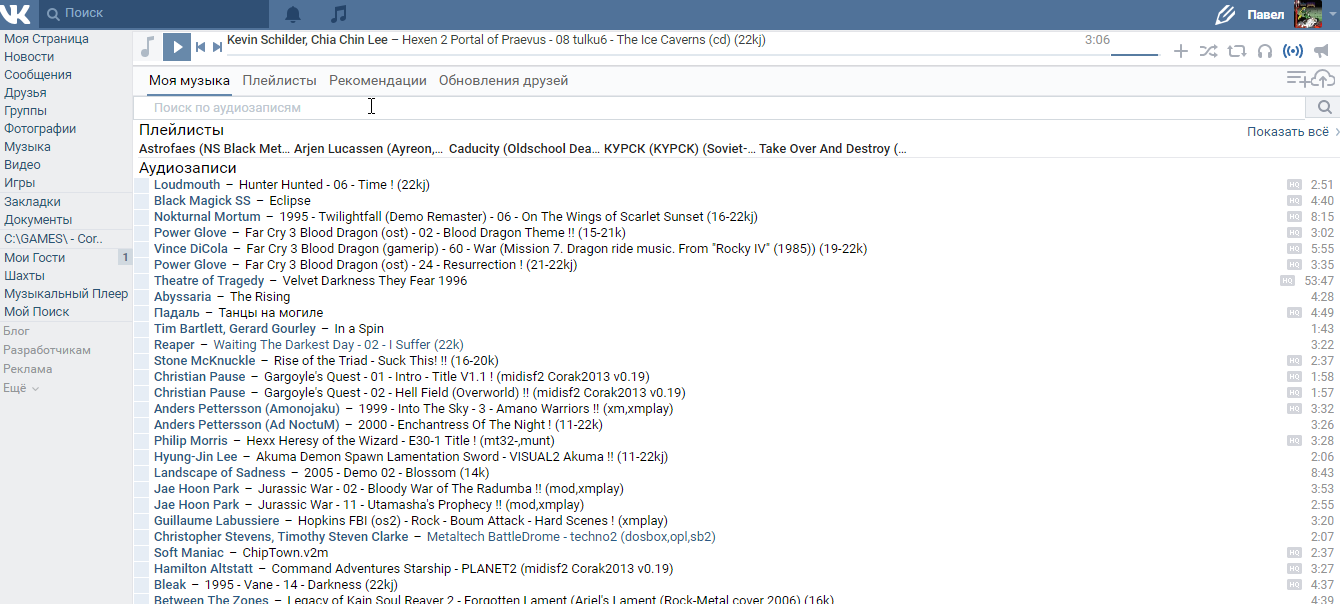Open Arjen Lucassen (Ayreon playlist
1340x604 pixels.
pyautogui.click(x=369, y=149)
